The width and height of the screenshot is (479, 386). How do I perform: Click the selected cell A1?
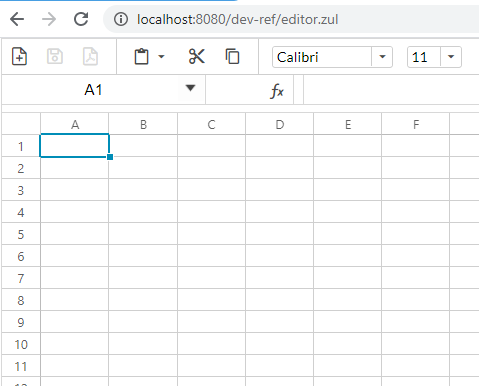[74, 145]
